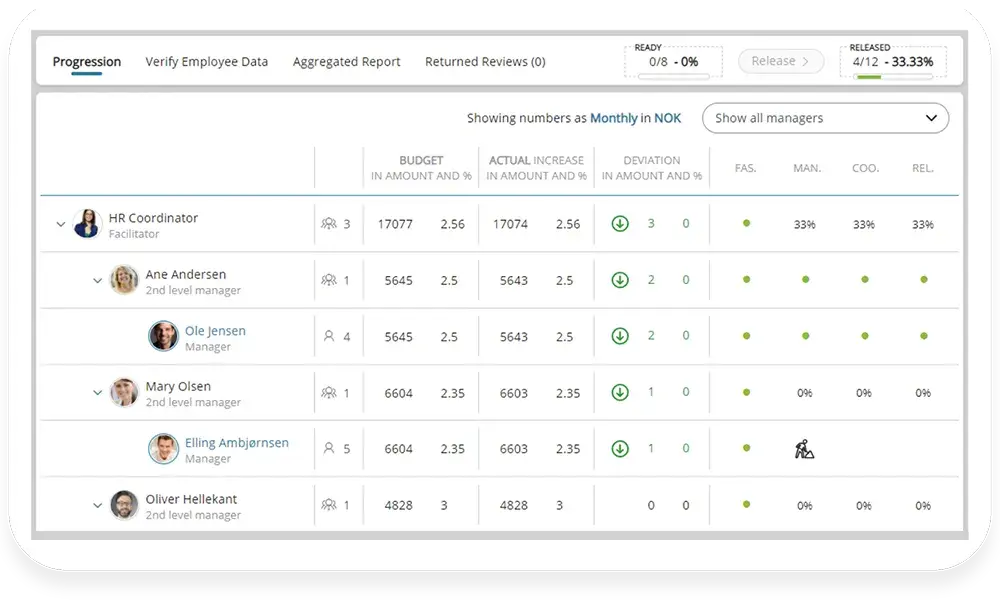Click person icon in Elling Ambjørnsen row

329,448
